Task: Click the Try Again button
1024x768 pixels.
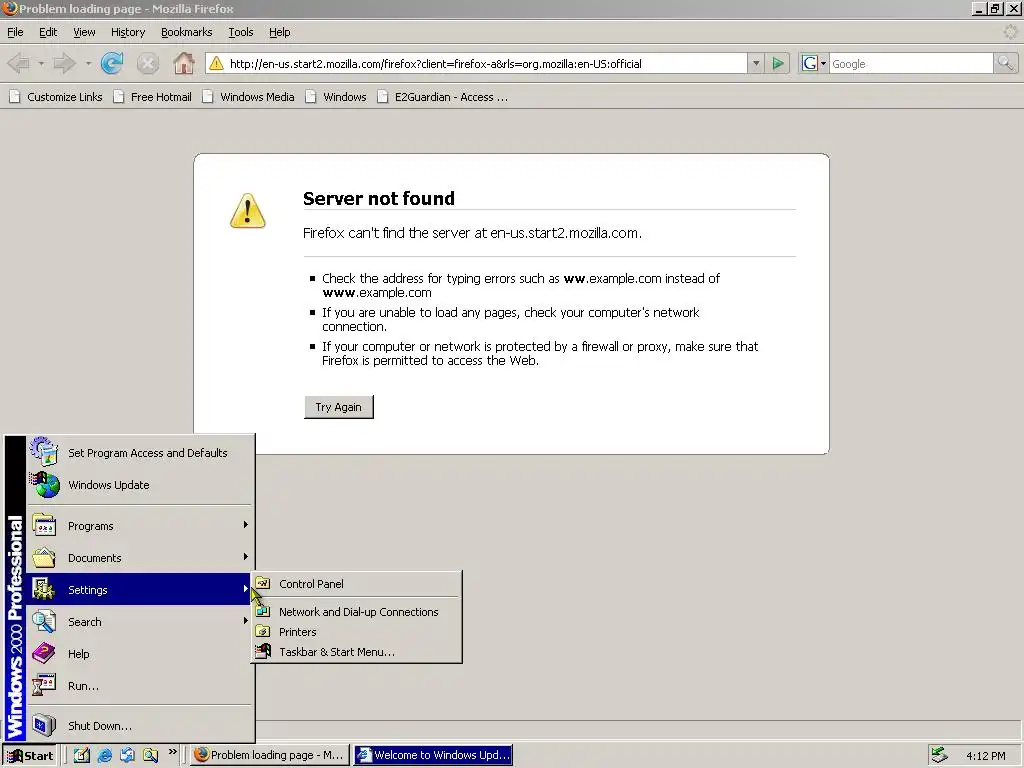Action: pyautogui.click(x=338, y=407)
